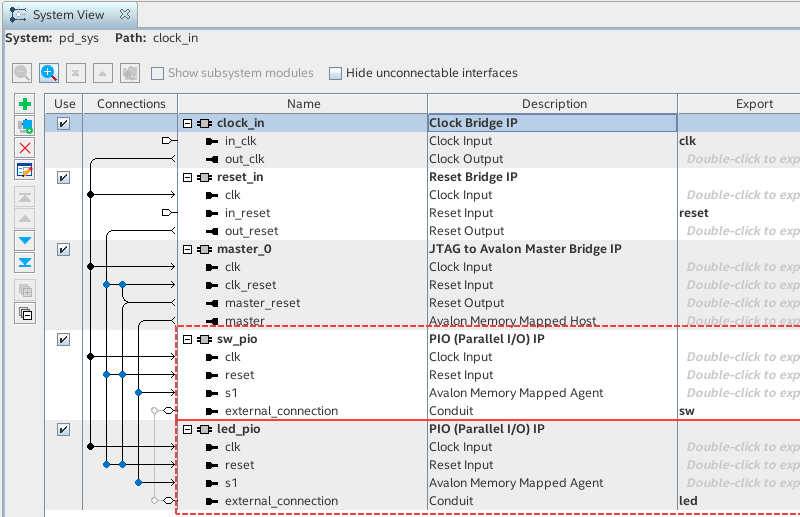Viewport: 800px width, 517px height.
Task: Click the Description column header
Action: 553,104
